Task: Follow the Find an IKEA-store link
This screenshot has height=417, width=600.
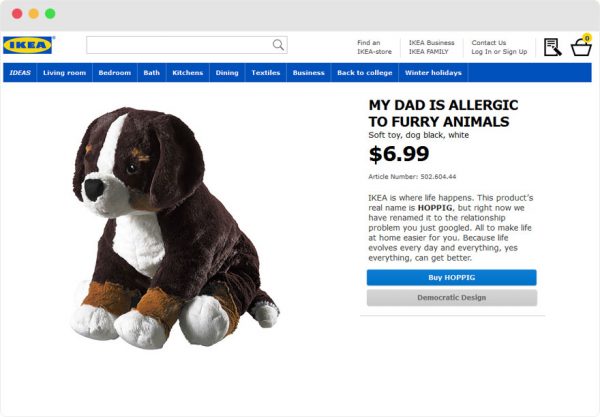Action: (374, 47)
